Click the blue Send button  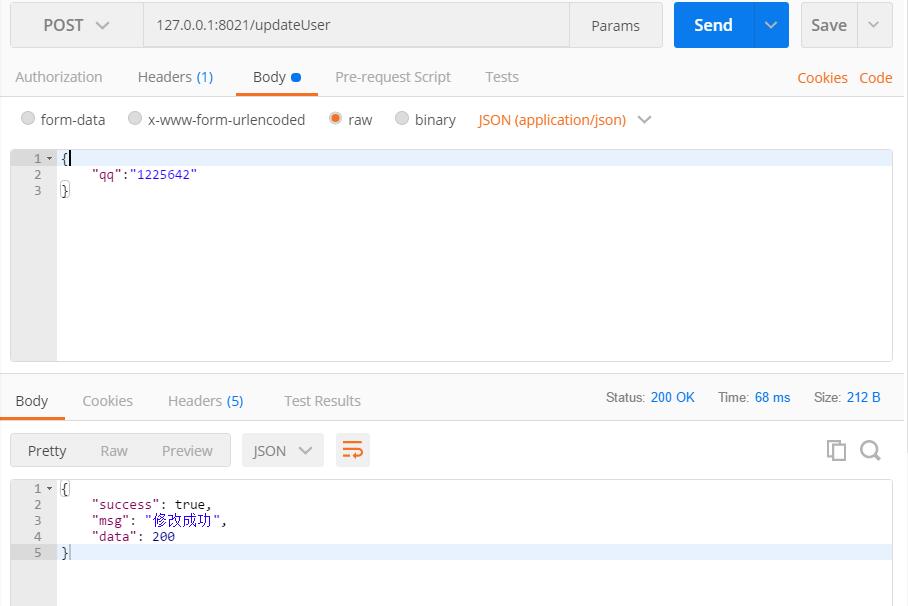714,25
